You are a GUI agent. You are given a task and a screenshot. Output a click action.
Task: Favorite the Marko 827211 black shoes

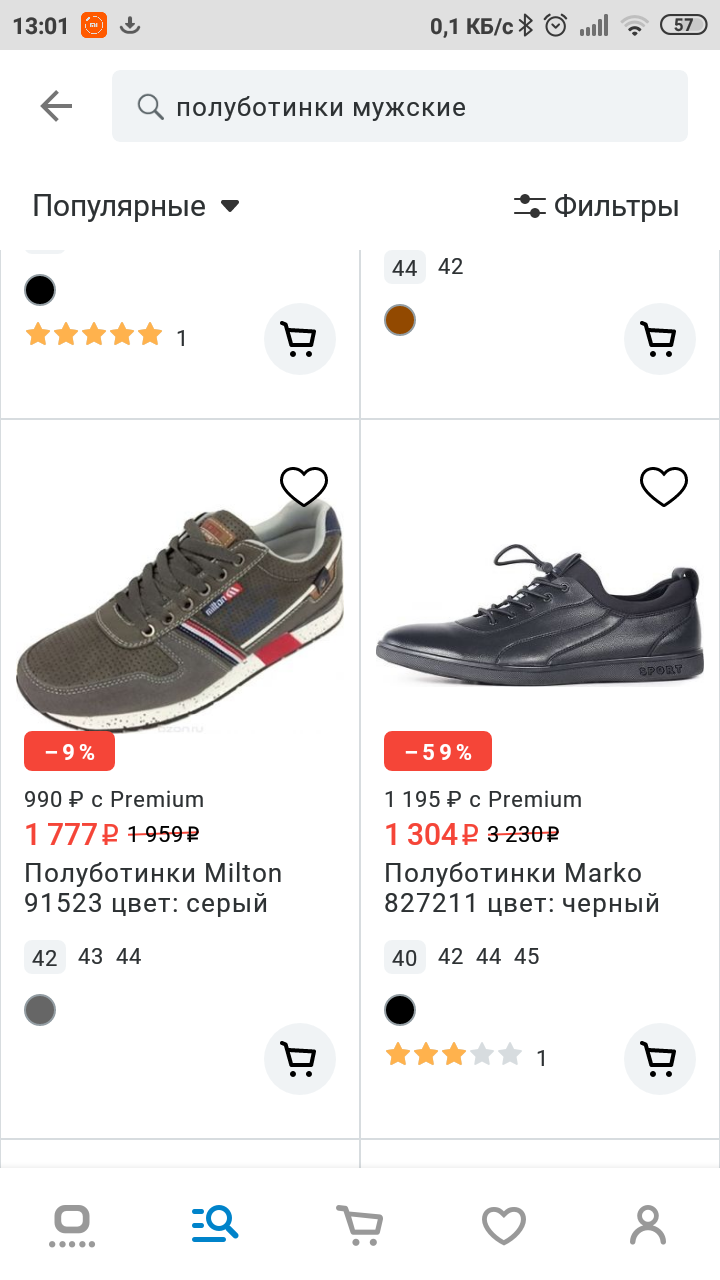click(x=663, y=487)
